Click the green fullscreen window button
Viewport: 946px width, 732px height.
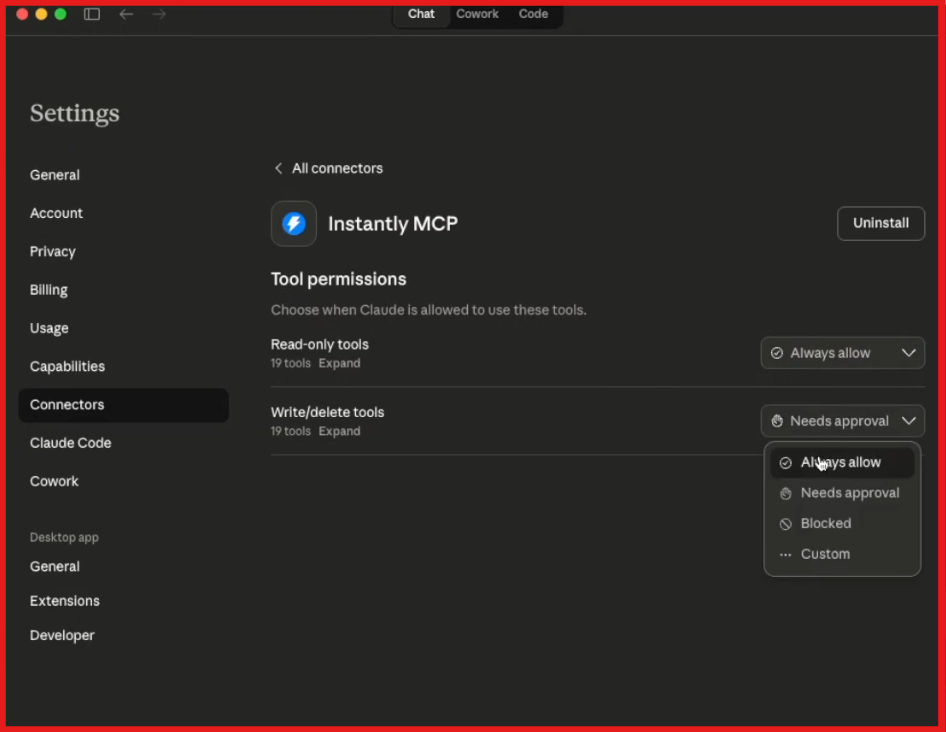60,14
